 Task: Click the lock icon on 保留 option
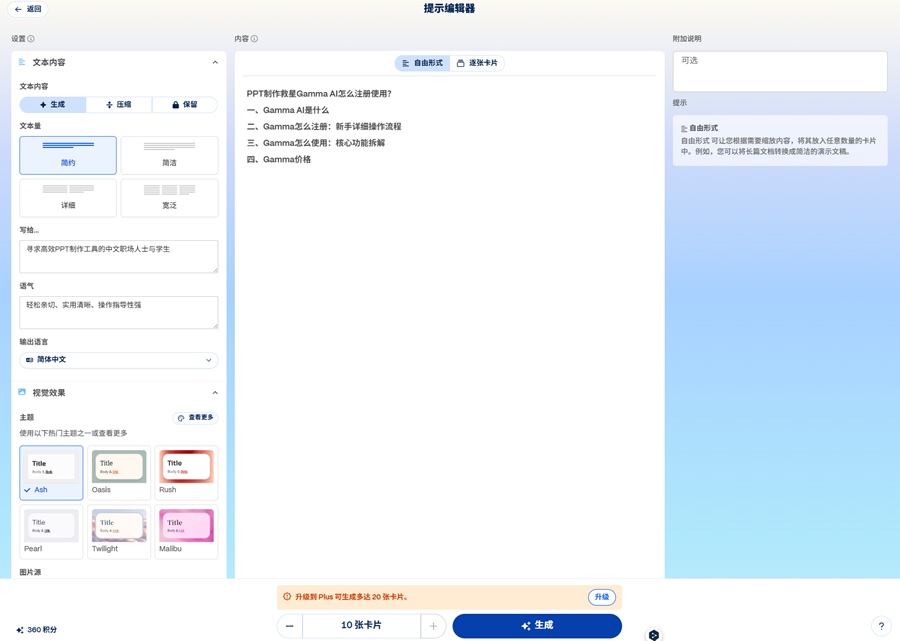(x=175, y=104)
